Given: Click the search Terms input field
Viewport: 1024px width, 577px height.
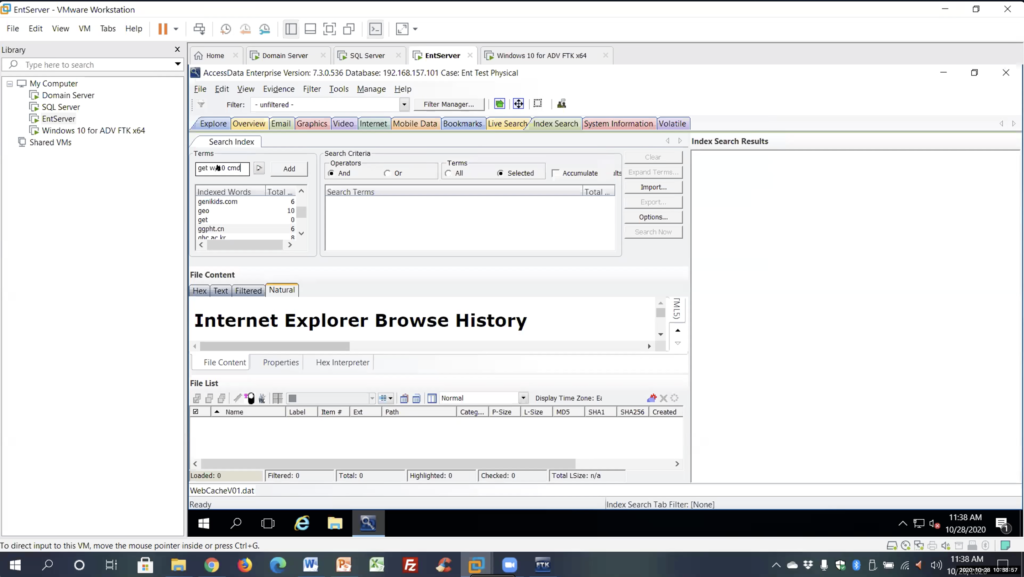Looking at the screenshot, I should coord(222,168).
